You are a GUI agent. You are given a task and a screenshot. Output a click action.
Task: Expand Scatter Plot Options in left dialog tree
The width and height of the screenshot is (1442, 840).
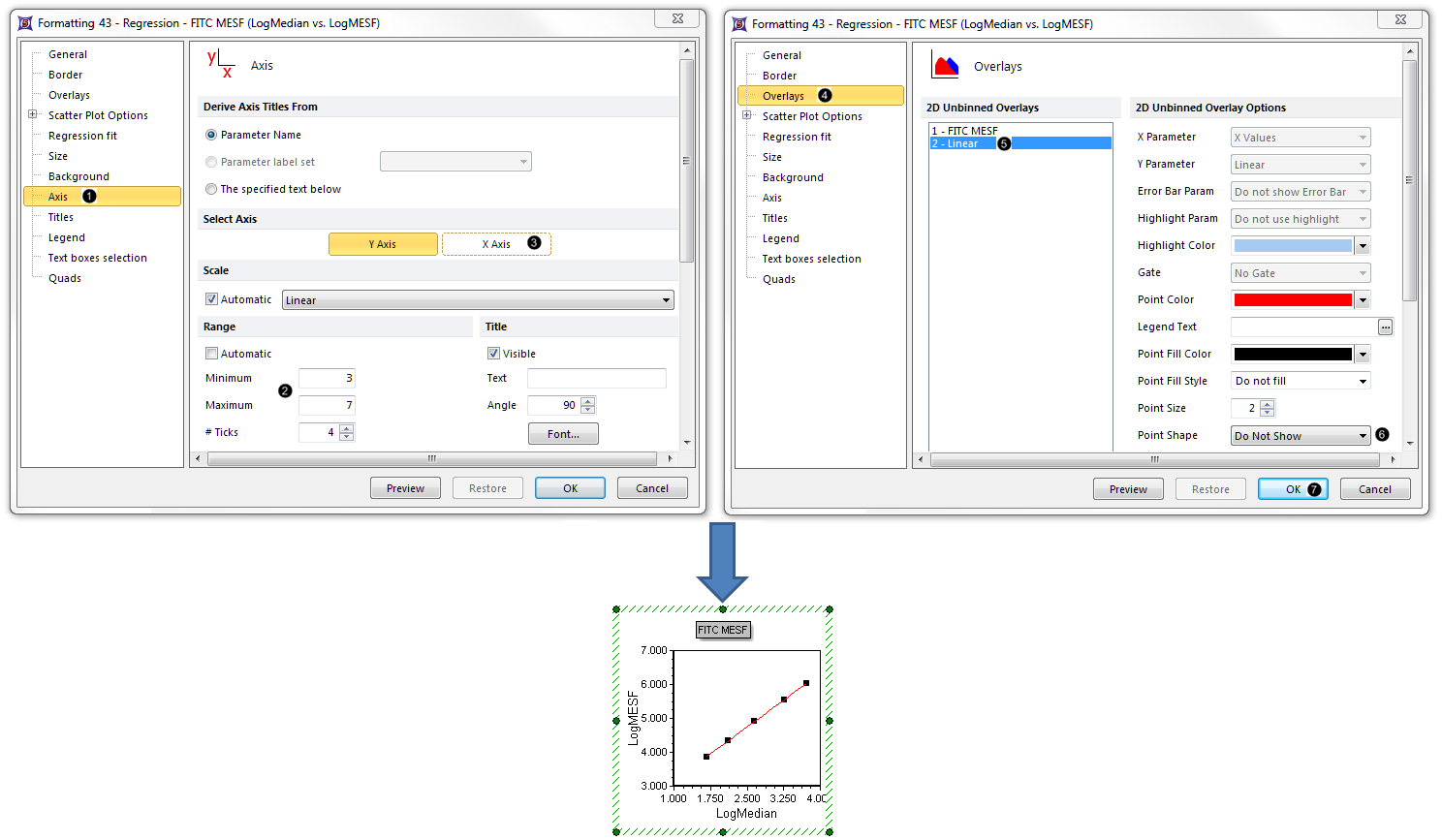tap(33, 114)
